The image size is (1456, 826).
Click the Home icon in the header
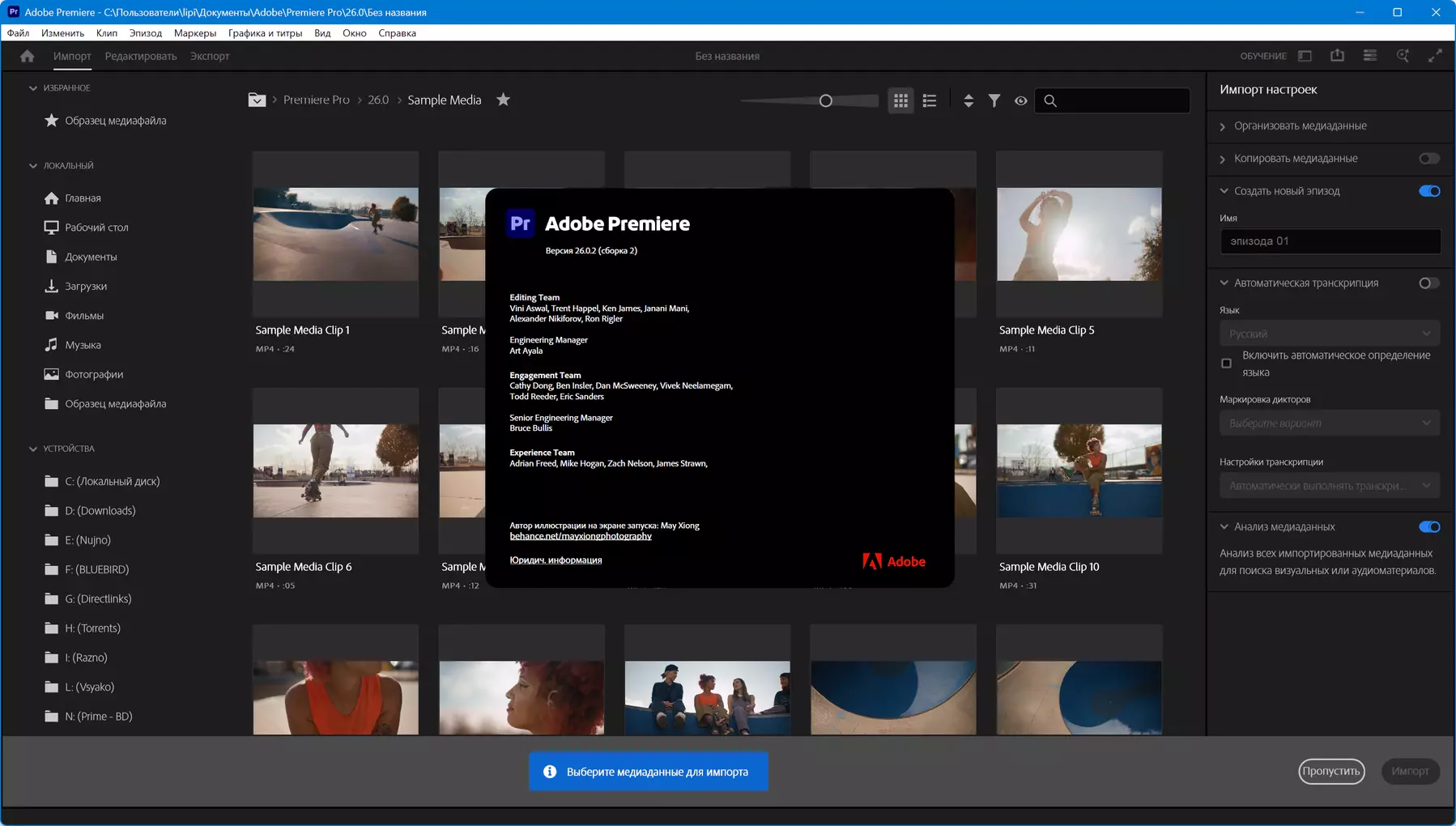tap(27, 56)
